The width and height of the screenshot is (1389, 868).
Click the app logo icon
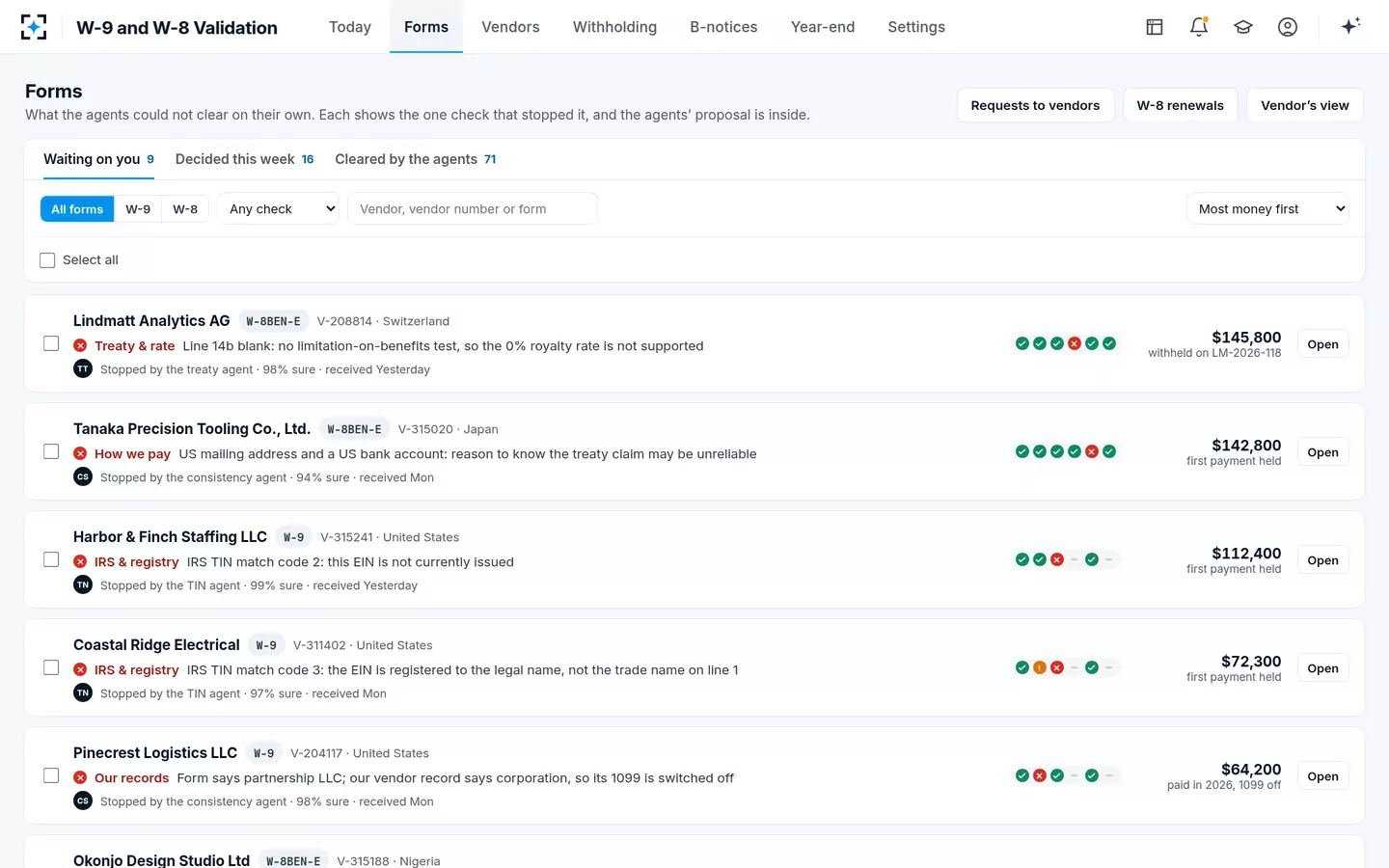click(34, 27)
